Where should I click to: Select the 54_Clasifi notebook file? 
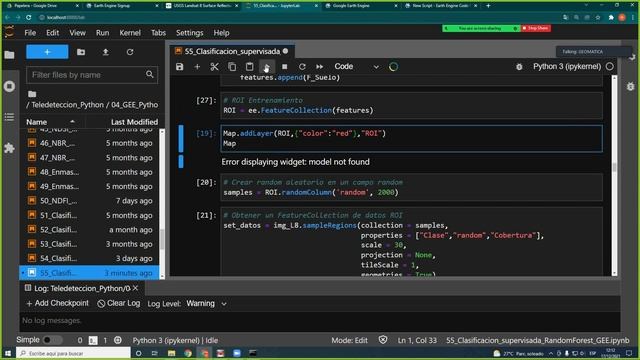[x=90, y=258]
